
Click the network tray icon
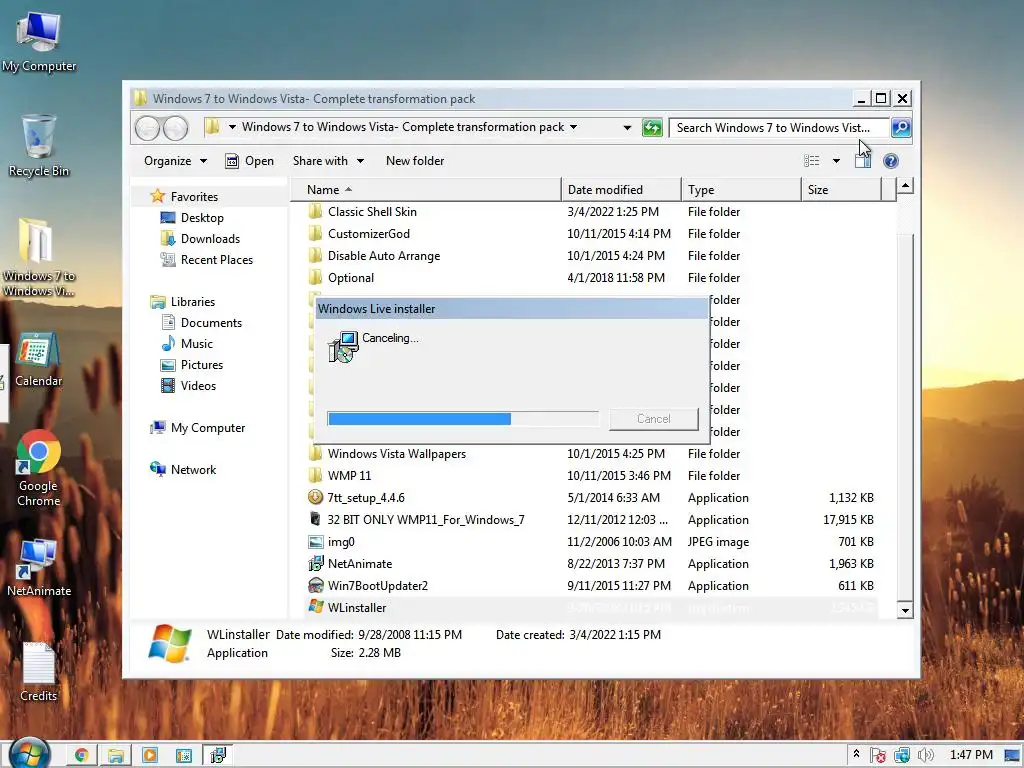pyautogui.click(x=902, y=756)
